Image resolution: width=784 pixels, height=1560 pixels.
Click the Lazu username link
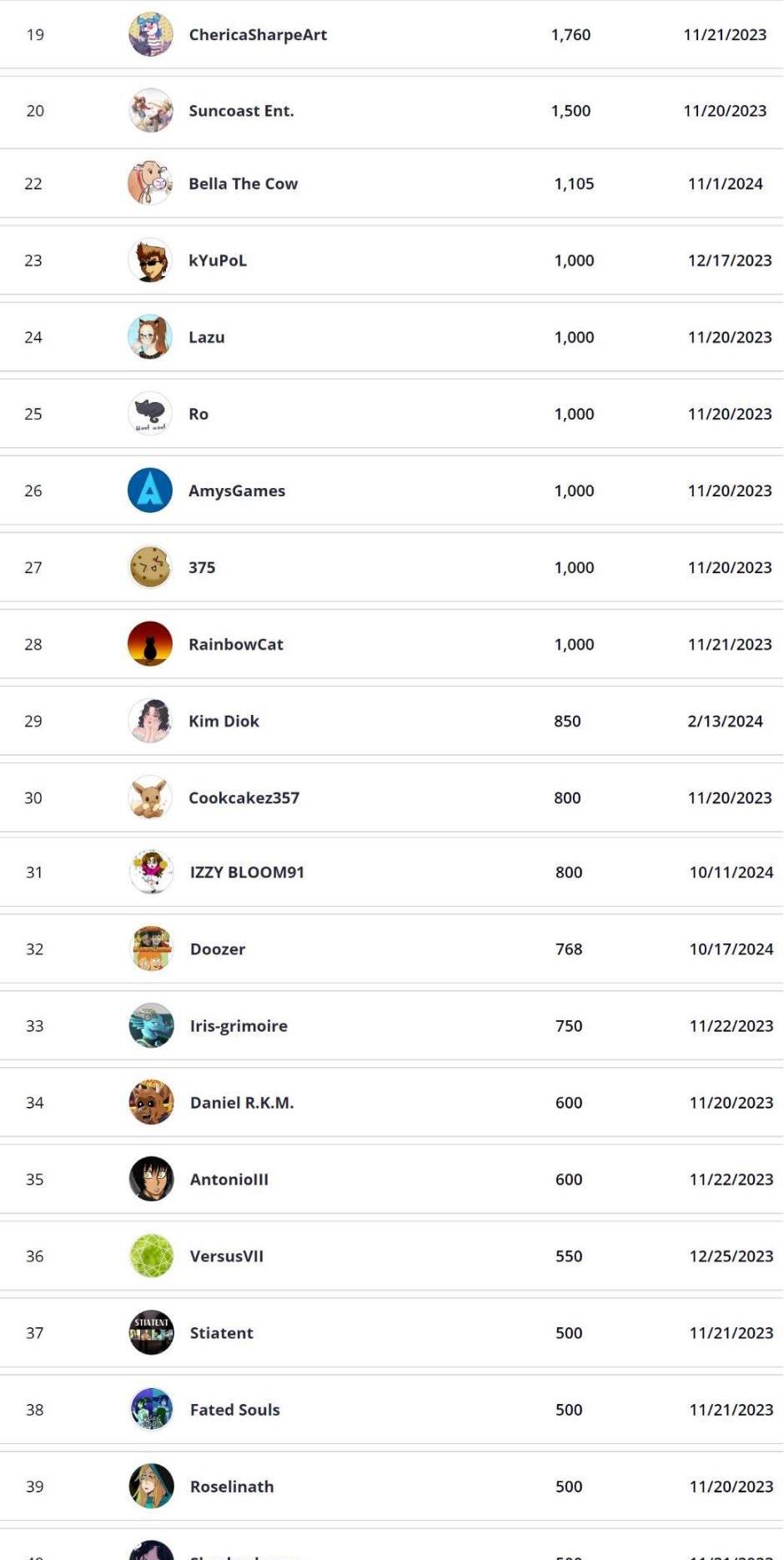207,337
